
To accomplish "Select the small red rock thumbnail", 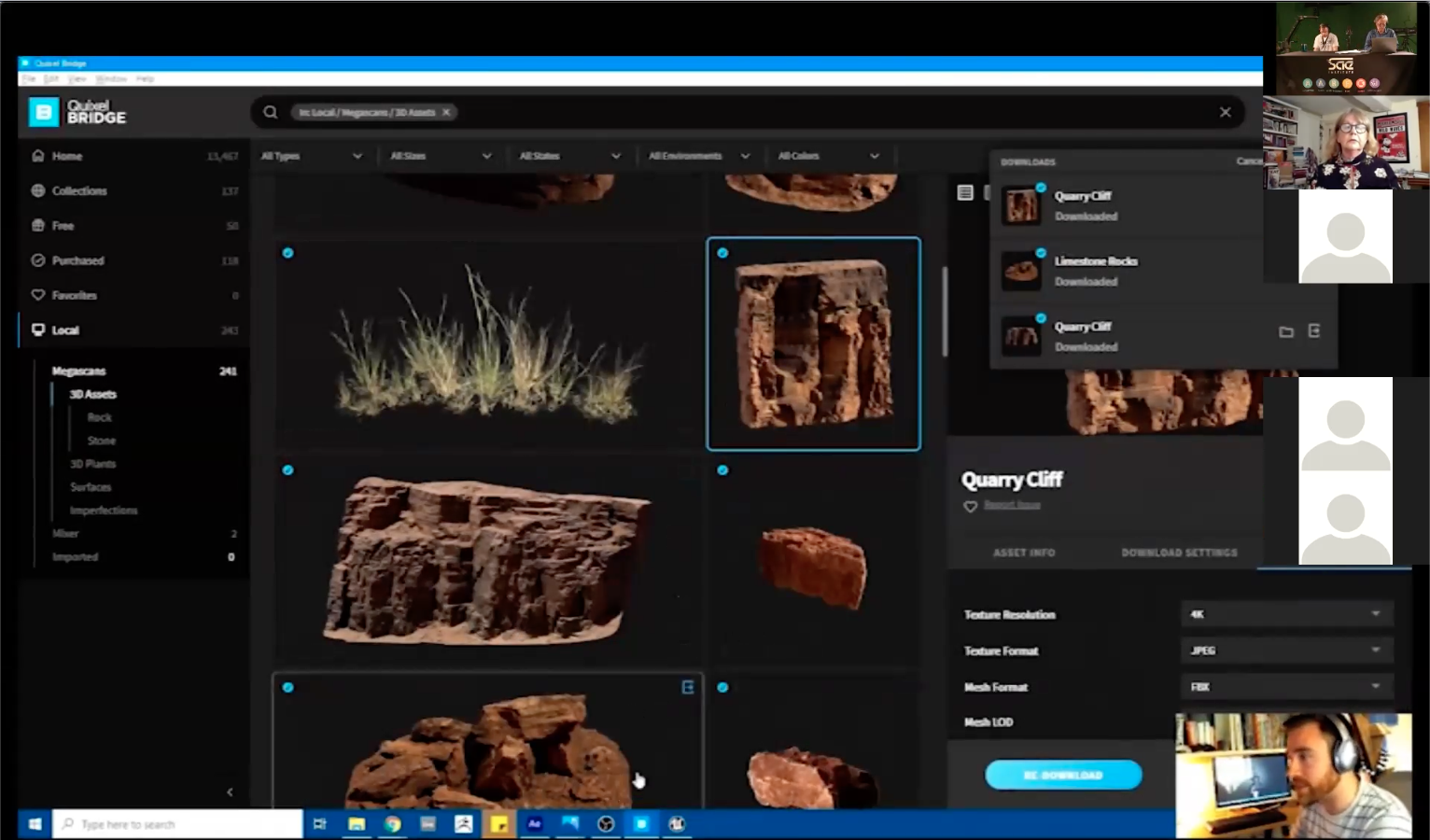I will [814, 561].
